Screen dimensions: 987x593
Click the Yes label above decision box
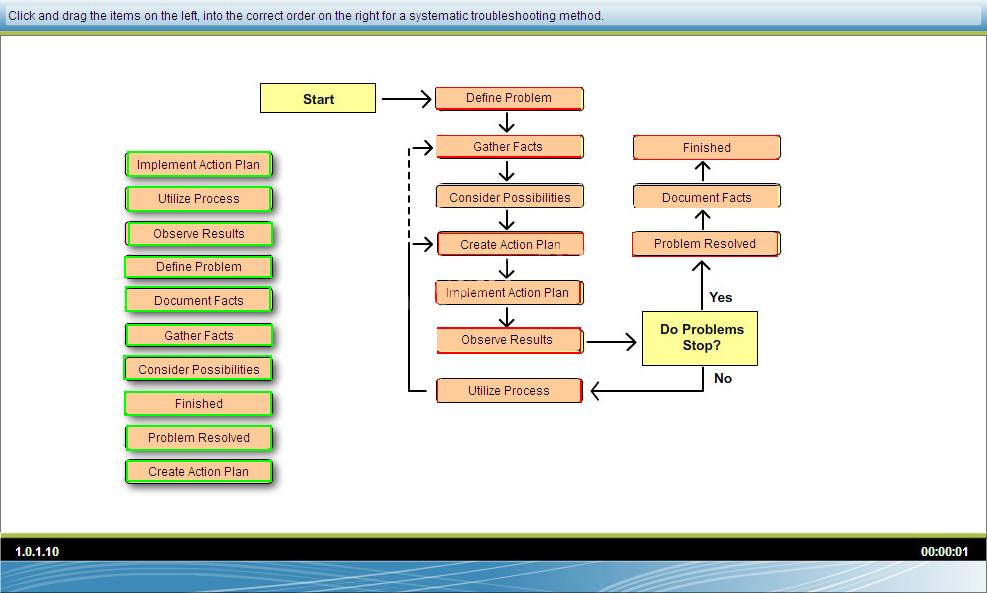coord(721,297)
